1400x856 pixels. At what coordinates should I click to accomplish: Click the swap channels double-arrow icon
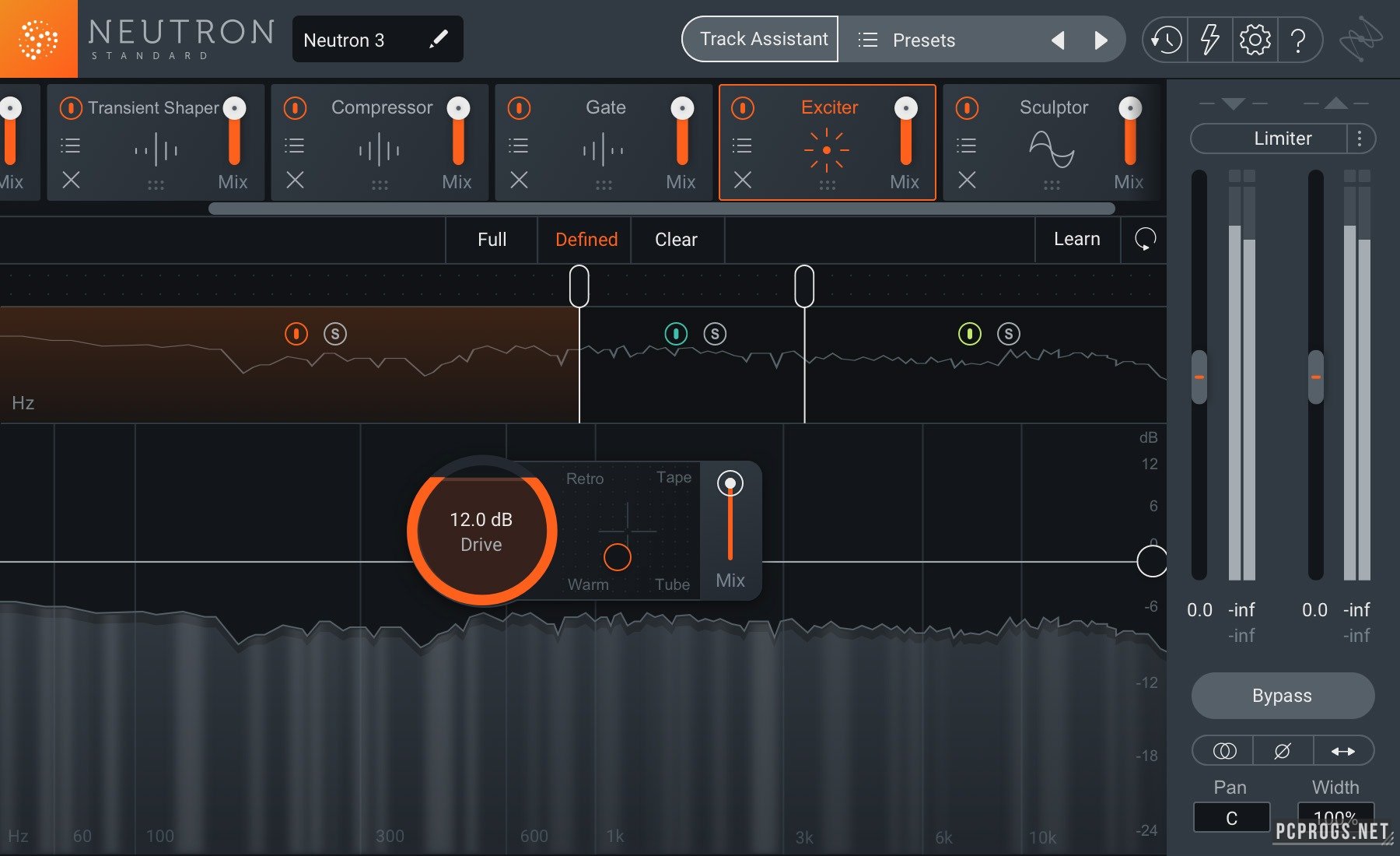[x=1343, y=751]
